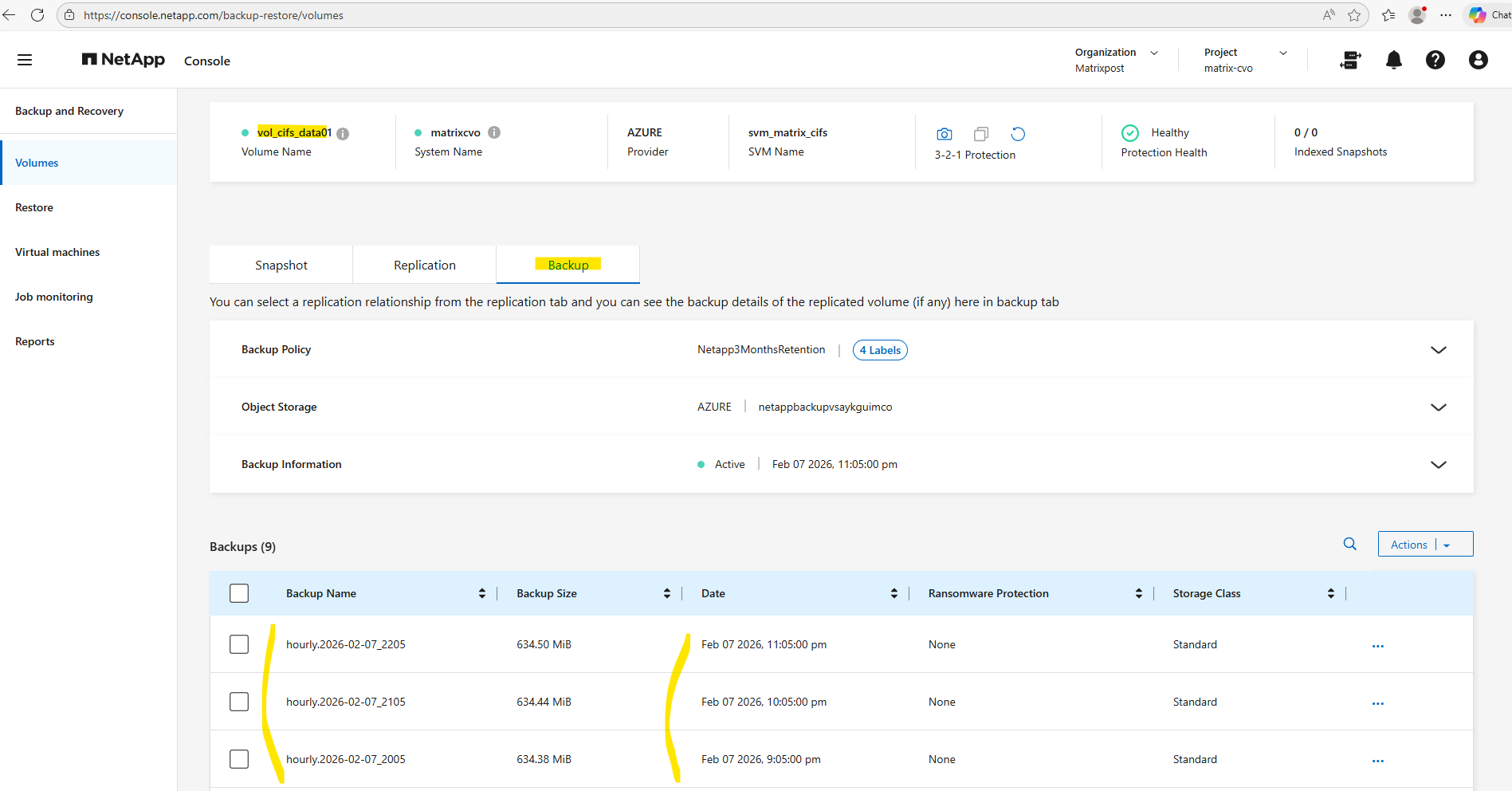Open the Actions dropdown
Image resolution: width=1512 pixels, height=791 pixels.
click(x=1424, y=545)
